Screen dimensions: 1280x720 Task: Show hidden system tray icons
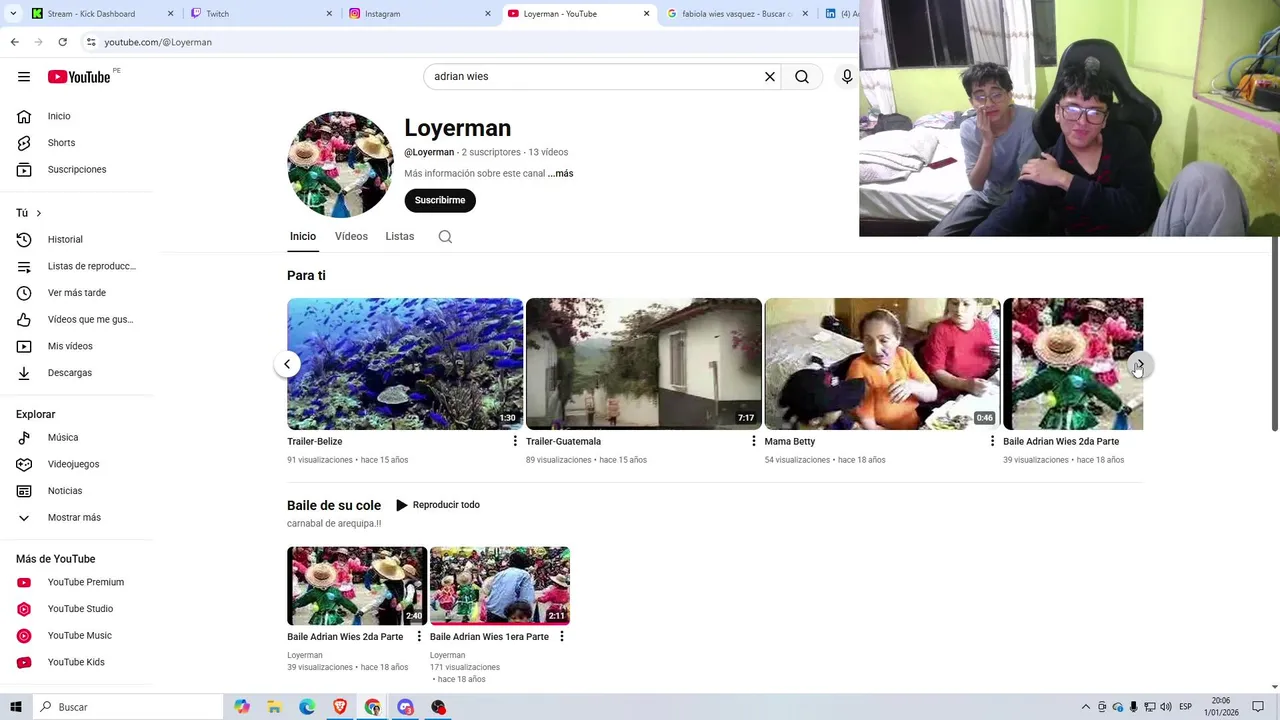(1085, 707)
